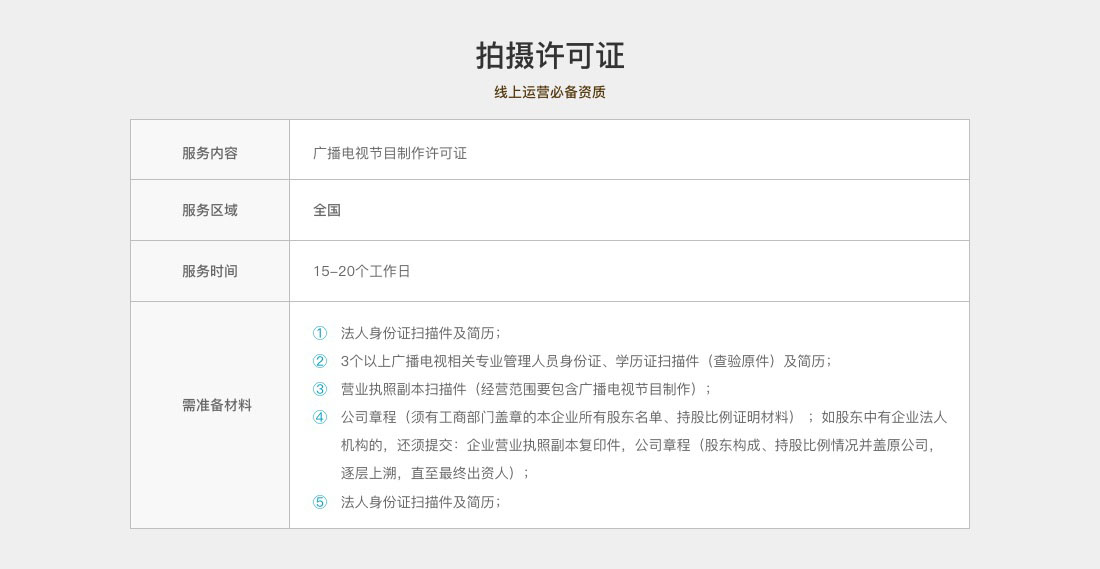Click the 线上运营必备资质 subtitle
The height and width of the screenshot is (569, 1100).
click(550, 92)
